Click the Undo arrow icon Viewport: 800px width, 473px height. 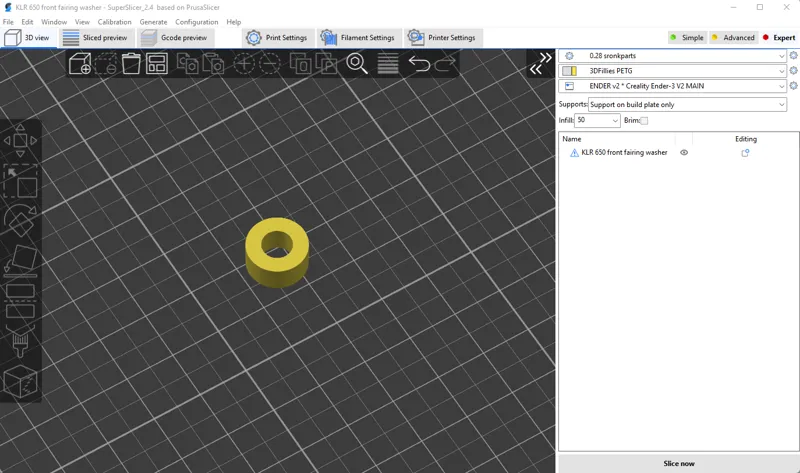(x=419, y=64)
